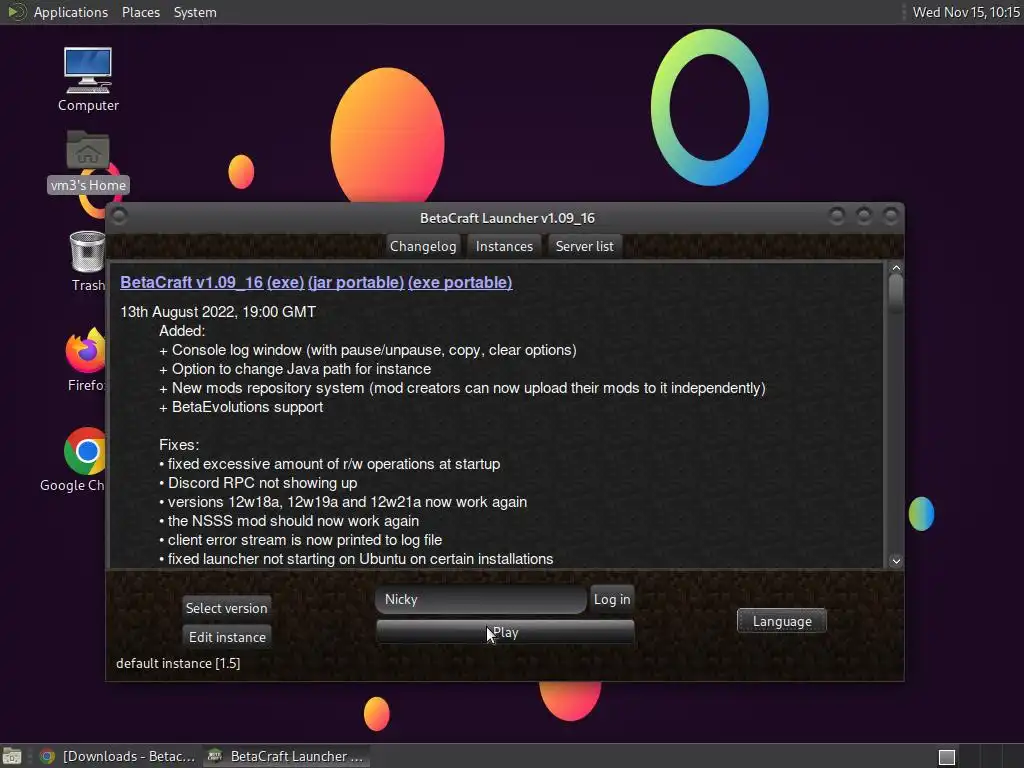
Task: Click the 'BetaEvolutions support' changelog line
Action: tap(241, 407)
